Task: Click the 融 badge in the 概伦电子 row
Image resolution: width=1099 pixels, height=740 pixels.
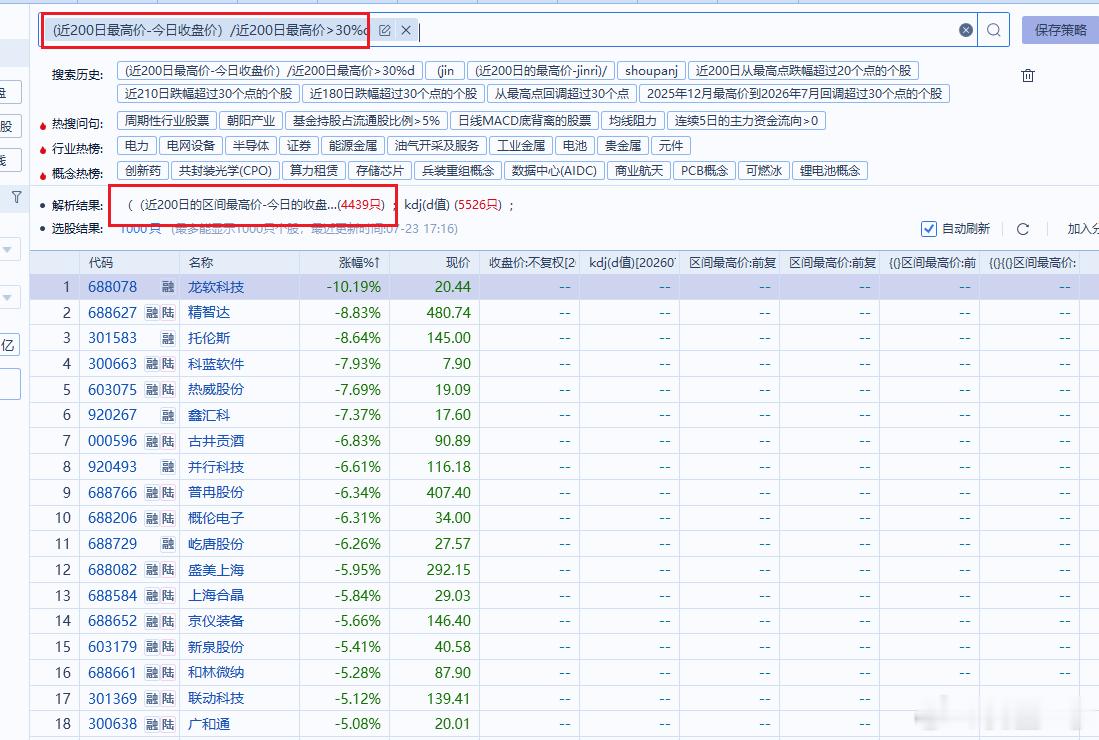Action: pyautogui.click(x=152, y=519)
